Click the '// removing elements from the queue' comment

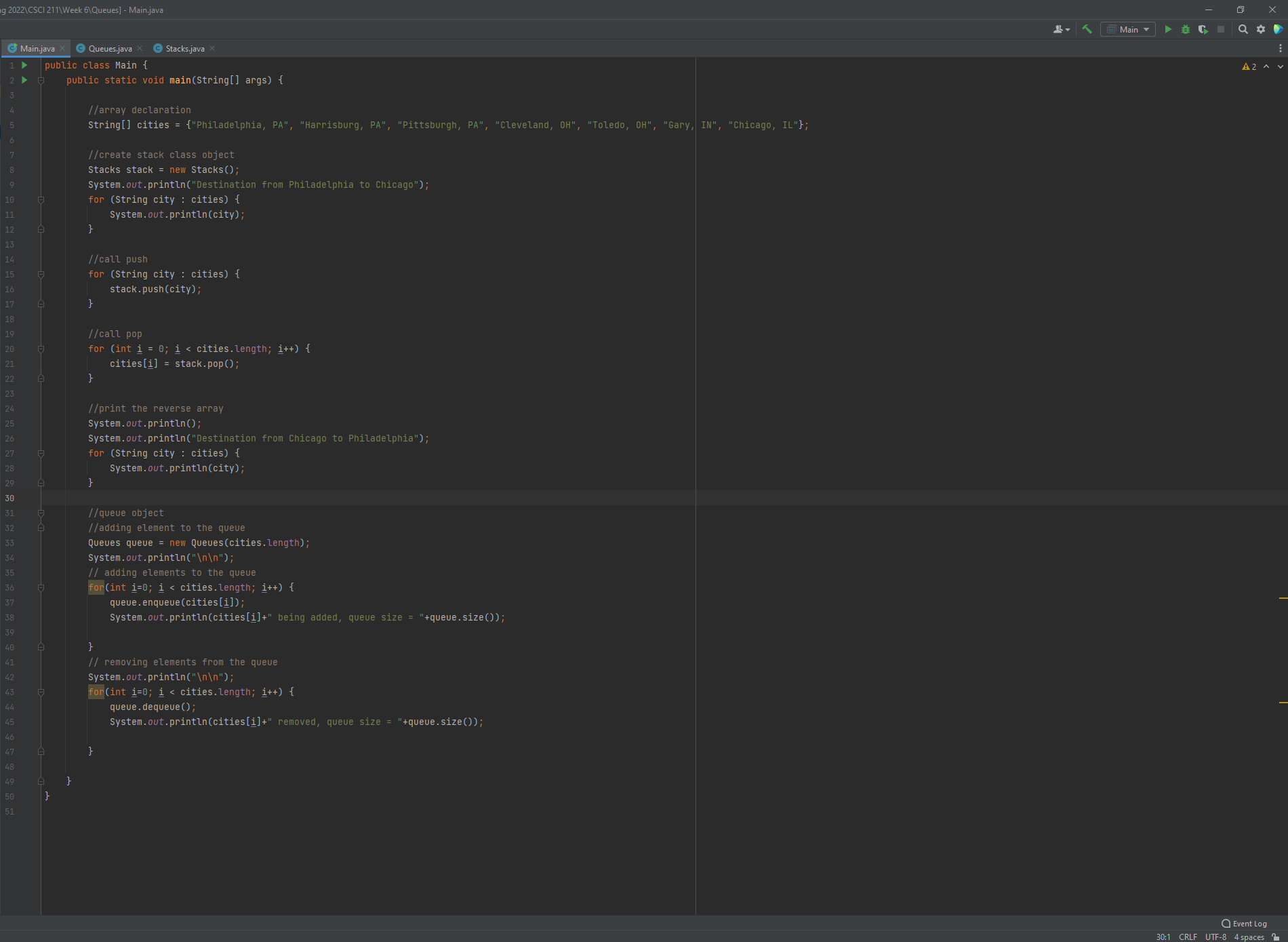183,662
